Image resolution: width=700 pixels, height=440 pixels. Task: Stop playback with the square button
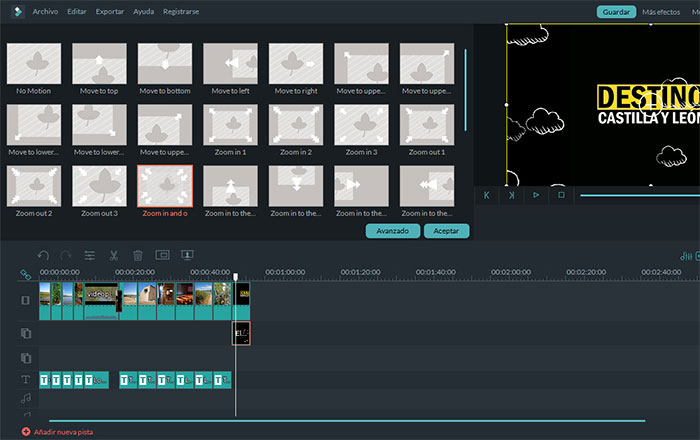(561, 195)
